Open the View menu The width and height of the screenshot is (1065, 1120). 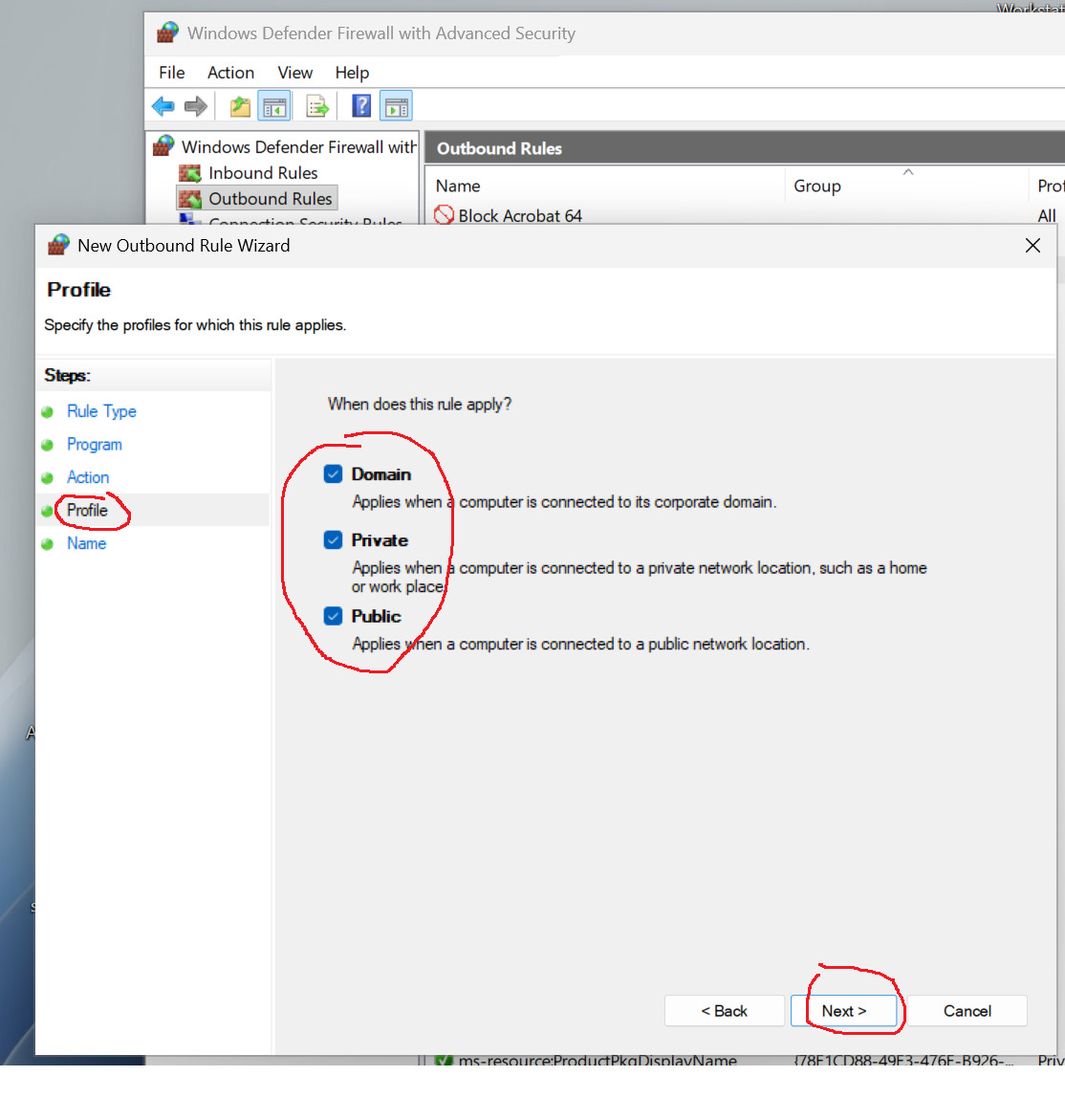coord(294,73)
